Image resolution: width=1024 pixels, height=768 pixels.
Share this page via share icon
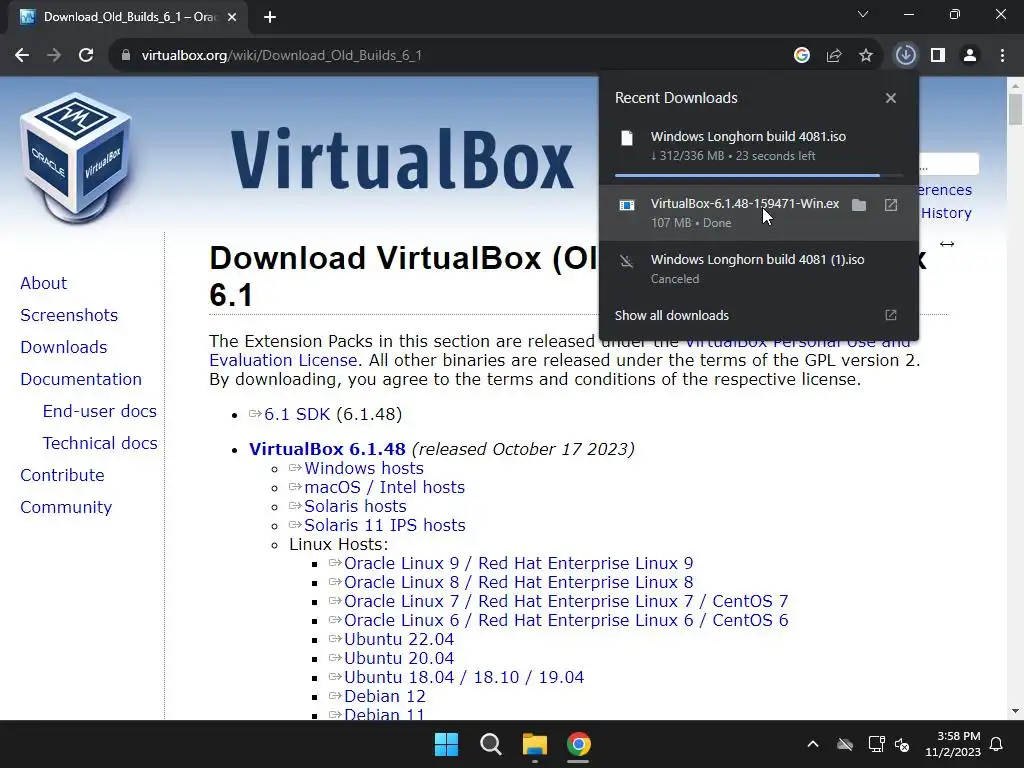tap(833, 56)
